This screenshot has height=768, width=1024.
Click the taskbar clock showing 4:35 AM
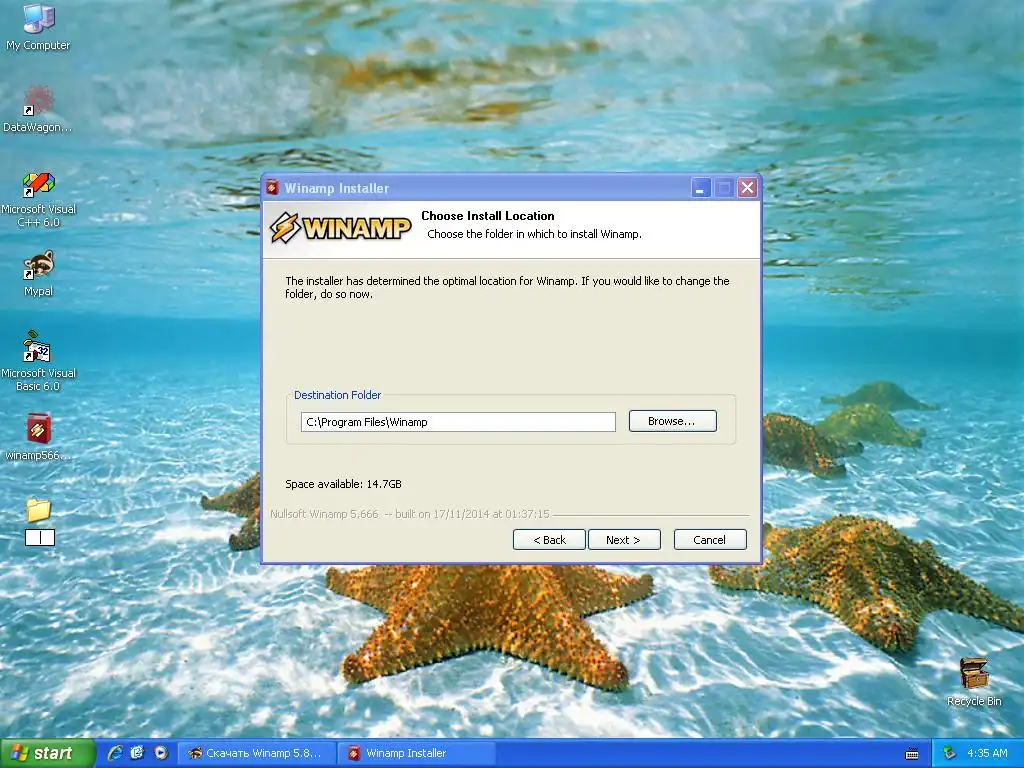pos(987,754)
